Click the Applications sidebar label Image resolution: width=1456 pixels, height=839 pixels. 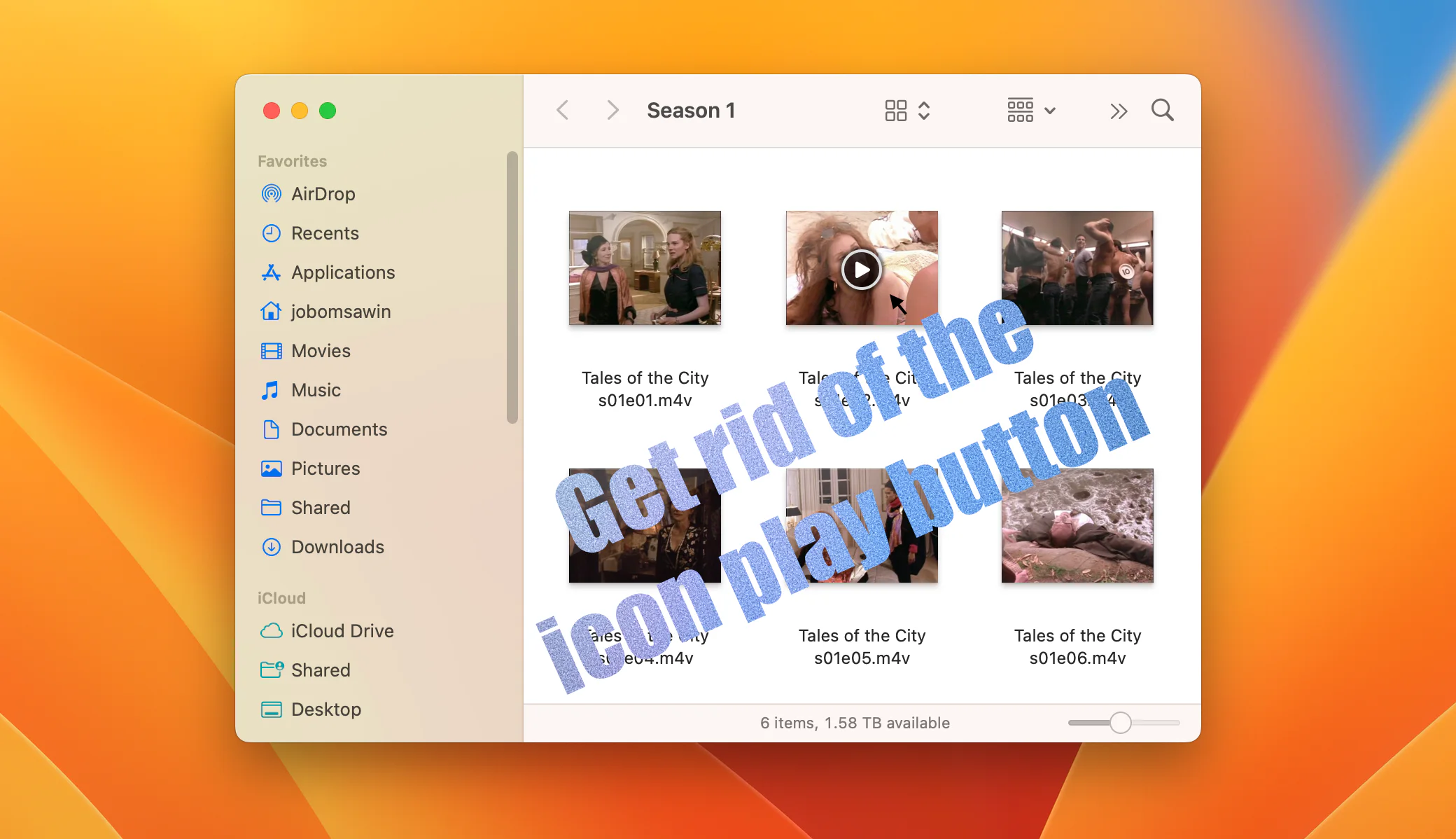click(343, 272)
